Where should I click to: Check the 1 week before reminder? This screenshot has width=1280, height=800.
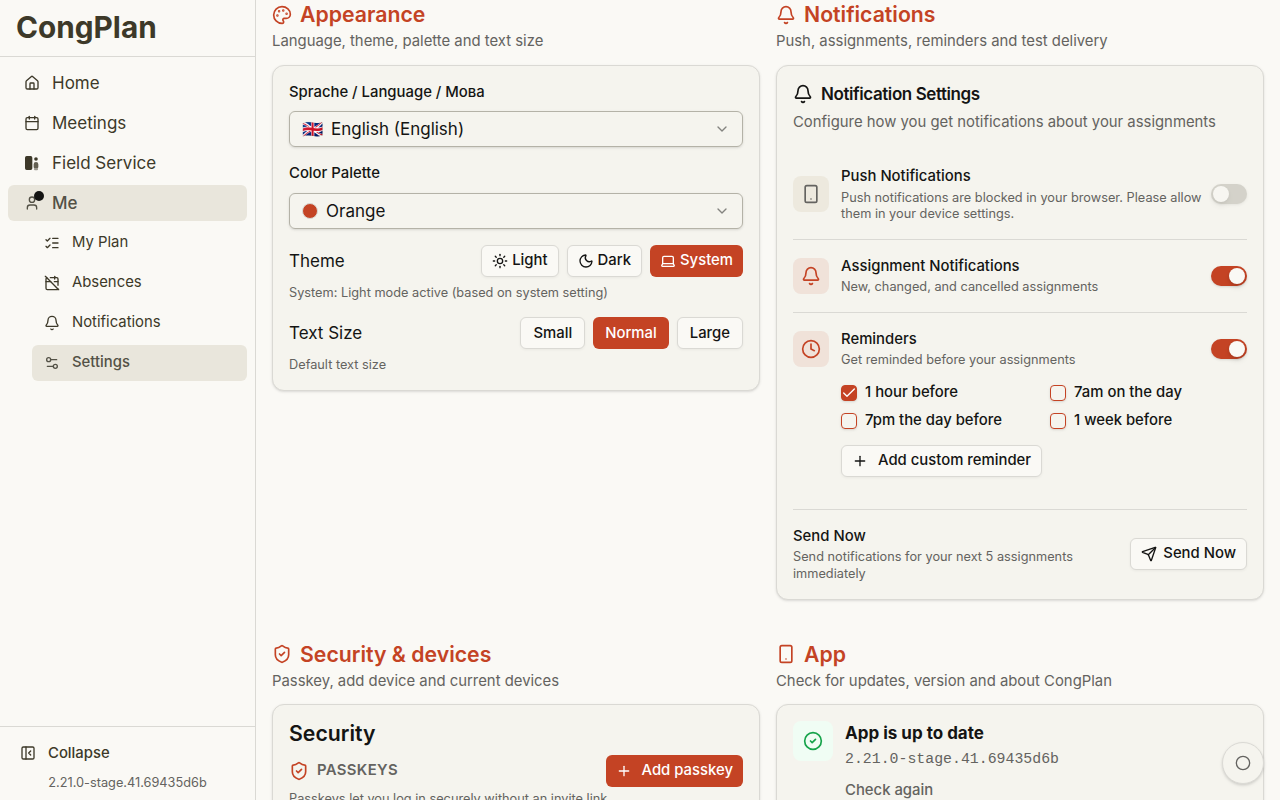[1058, 421]
